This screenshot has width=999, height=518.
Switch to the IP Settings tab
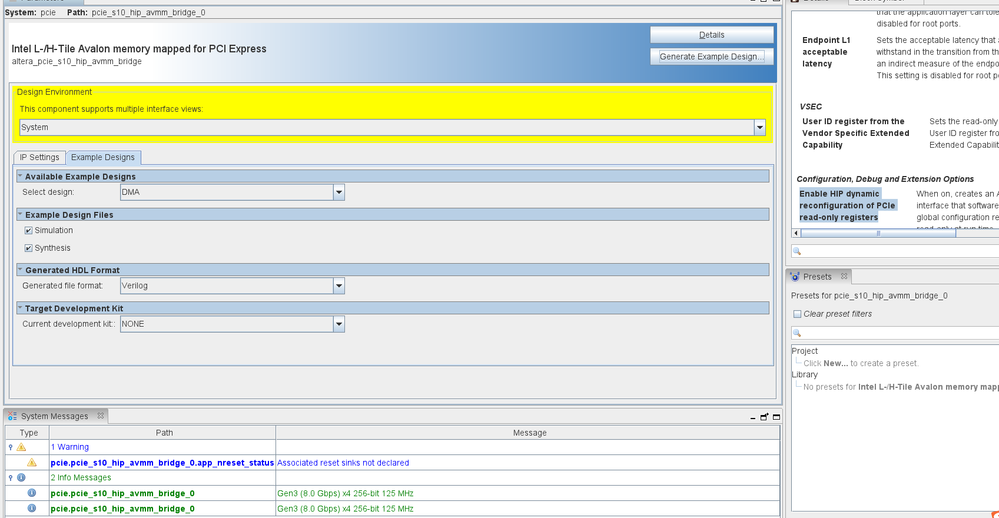coord(39,157)
